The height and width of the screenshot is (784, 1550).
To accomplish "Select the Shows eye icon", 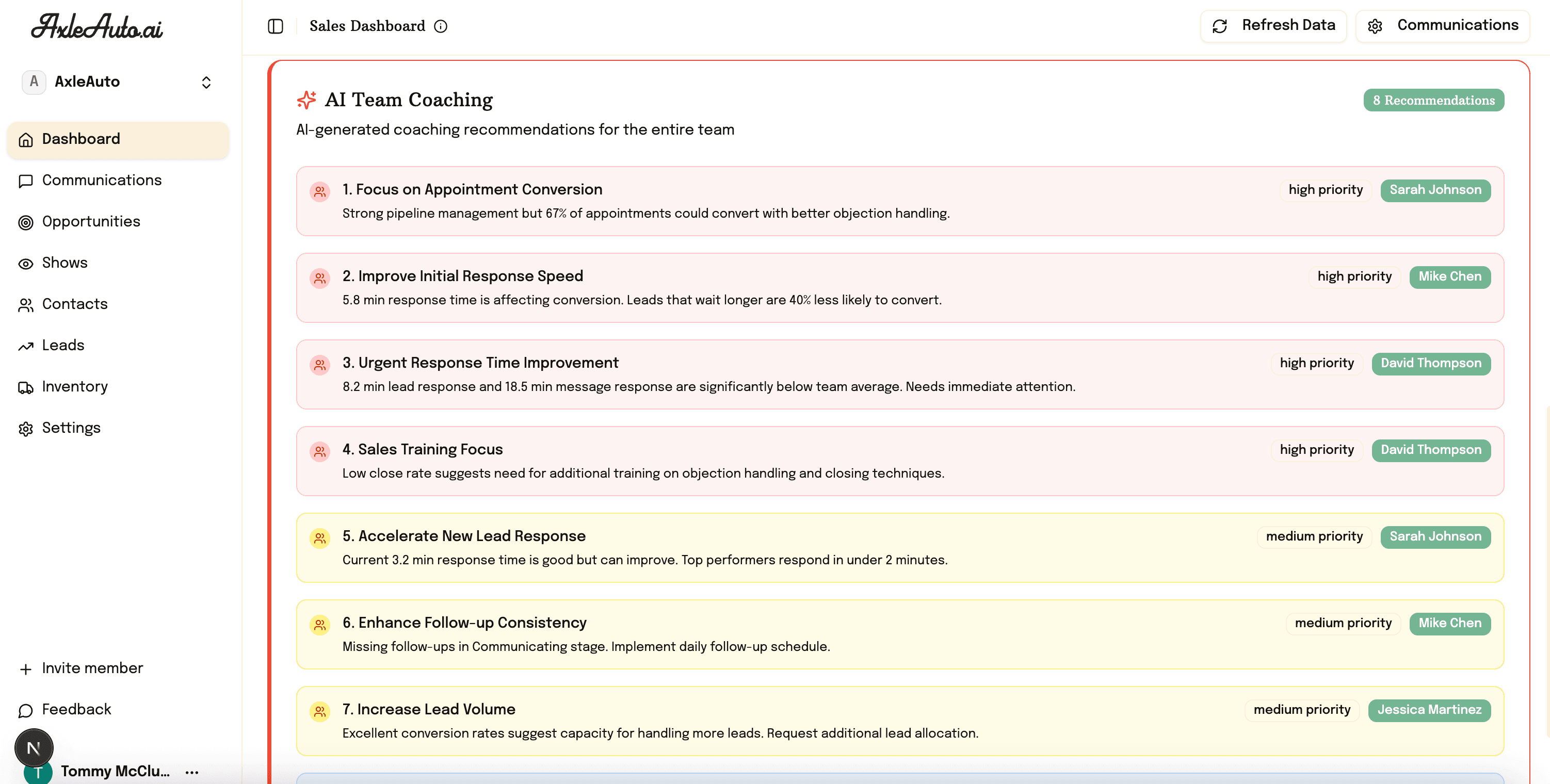I will point(25,263).
